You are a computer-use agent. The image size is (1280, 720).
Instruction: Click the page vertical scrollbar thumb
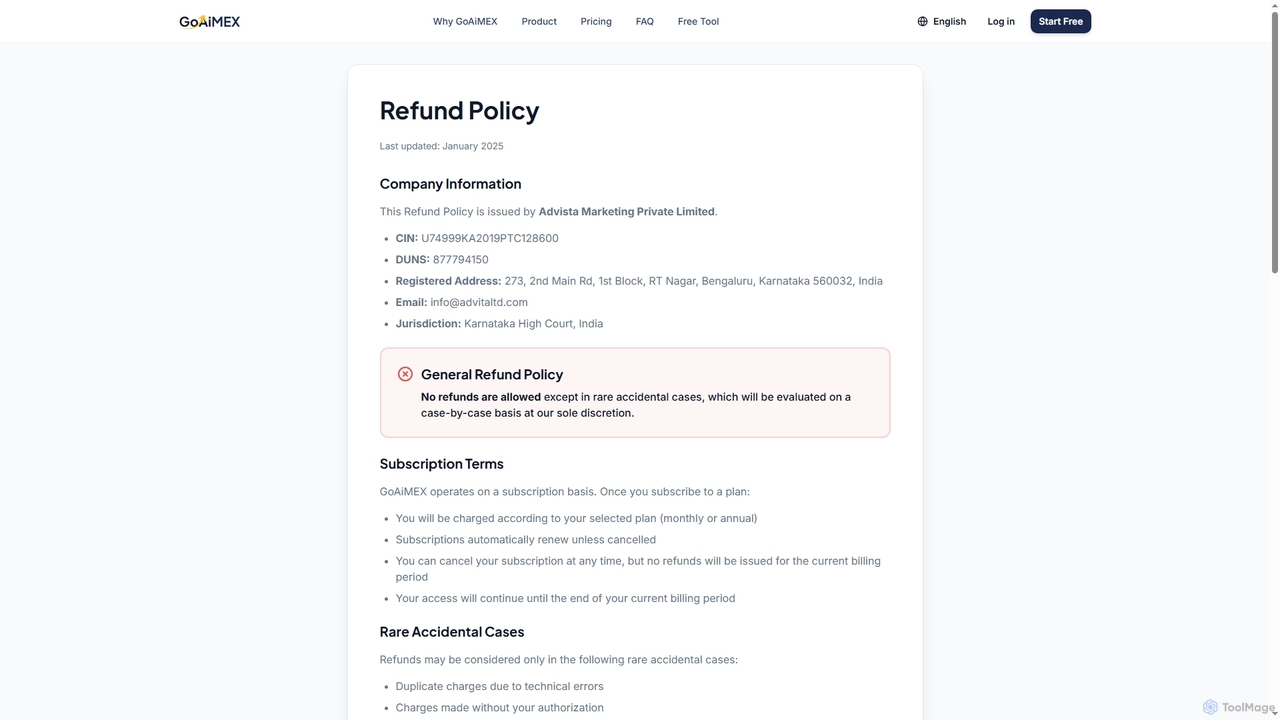click(x=1274, y=140)
